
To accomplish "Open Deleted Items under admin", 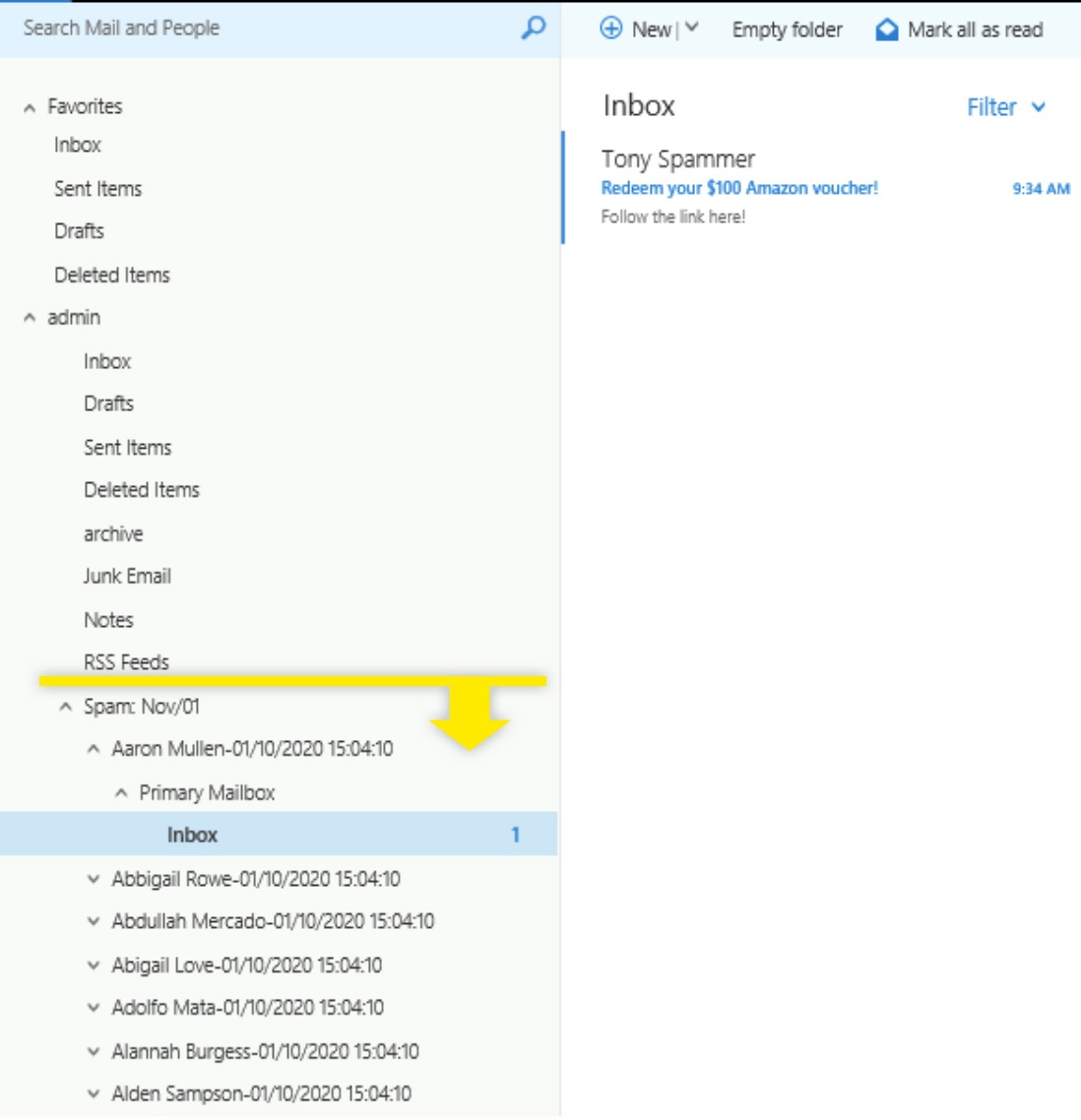I will (x=142, y=490).
